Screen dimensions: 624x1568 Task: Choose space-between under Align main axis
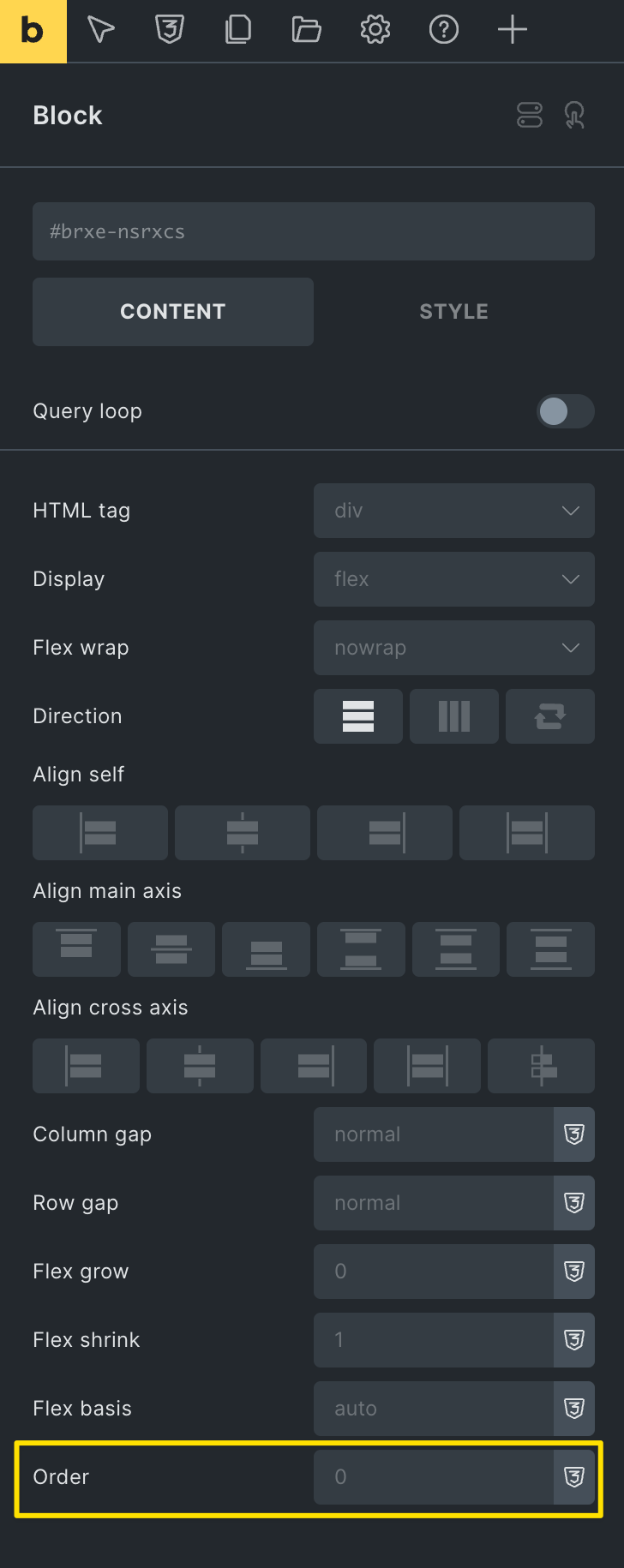pos(361,949)
